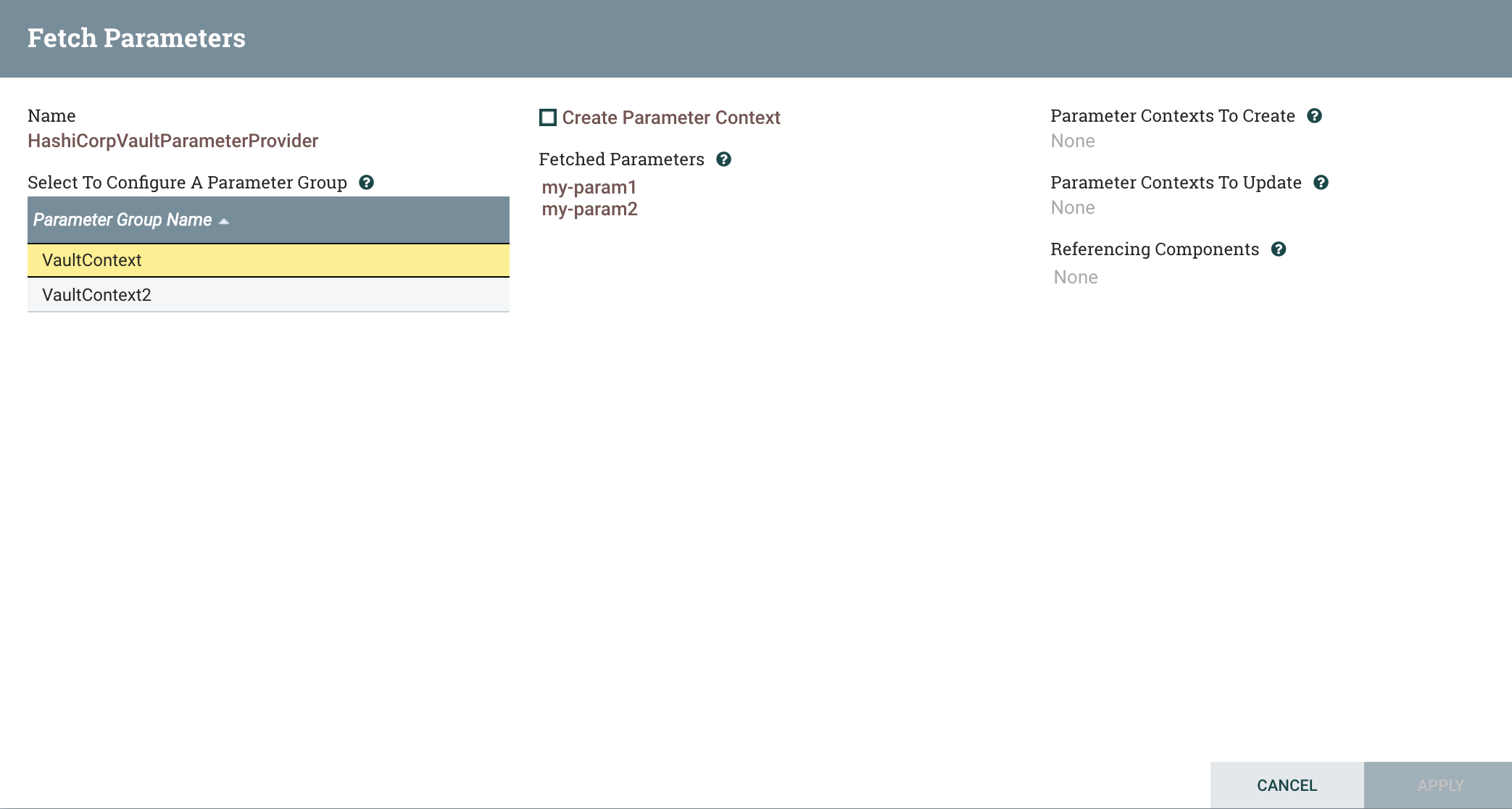Enable the Create Parameter Context checkbox
Viewport: 1512px width, 809px height.
pyautogui.click(x=548, y=117)
